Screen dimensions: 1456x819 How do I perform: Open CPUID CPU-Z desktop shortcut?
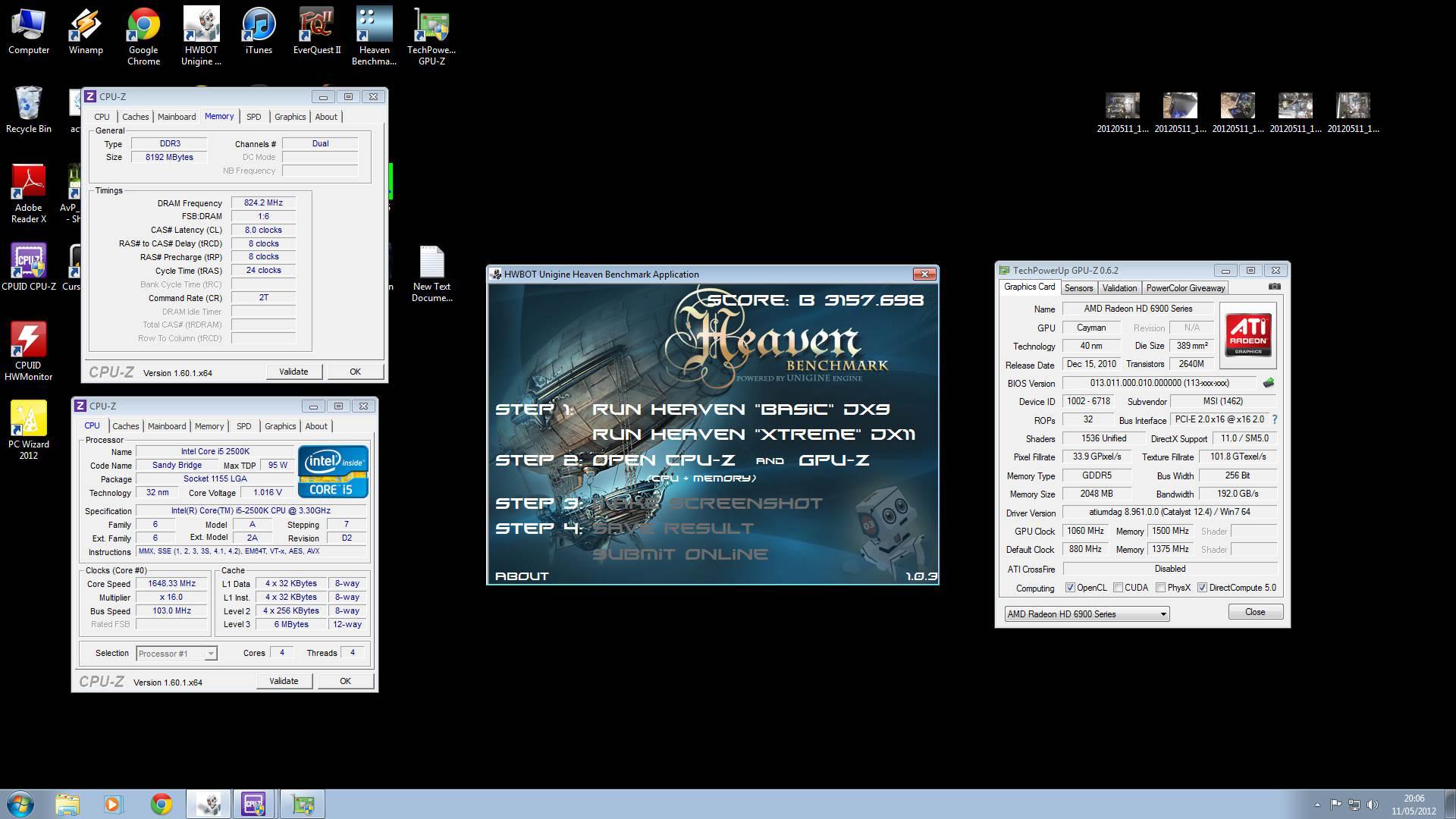(x=29, y=267)
